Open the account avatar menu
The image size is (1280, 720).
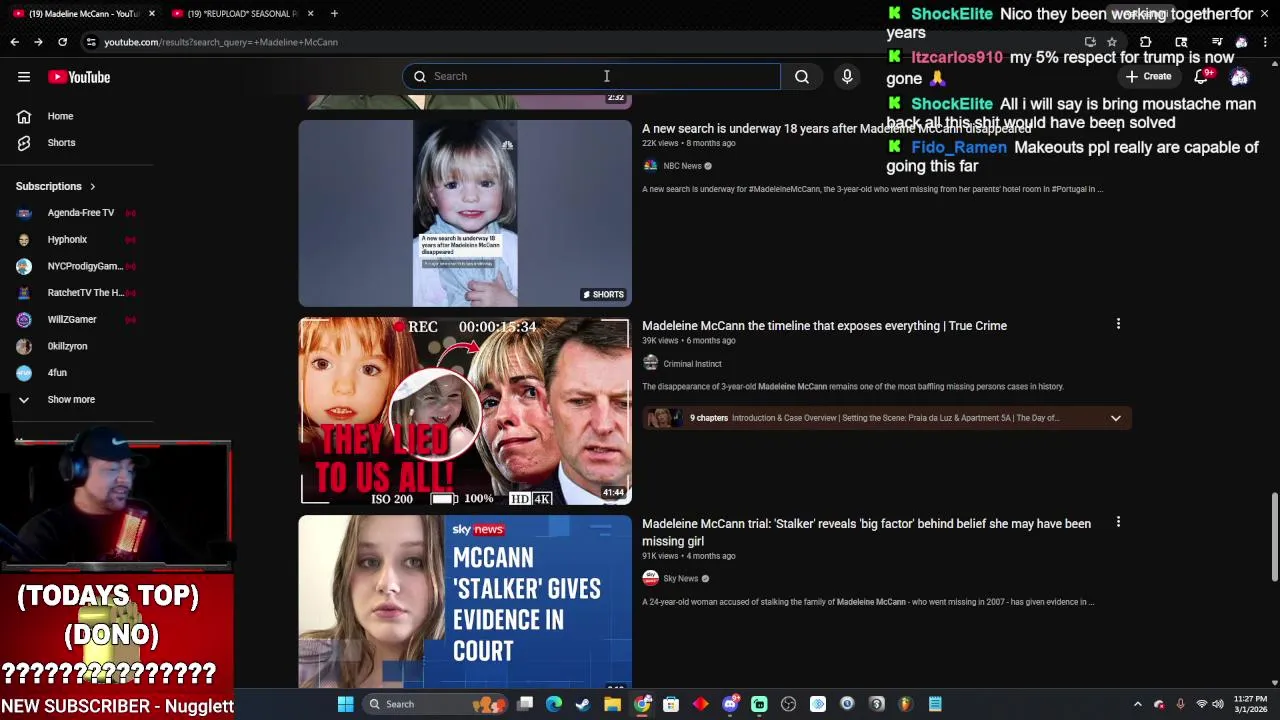(x=1240, y=77)
